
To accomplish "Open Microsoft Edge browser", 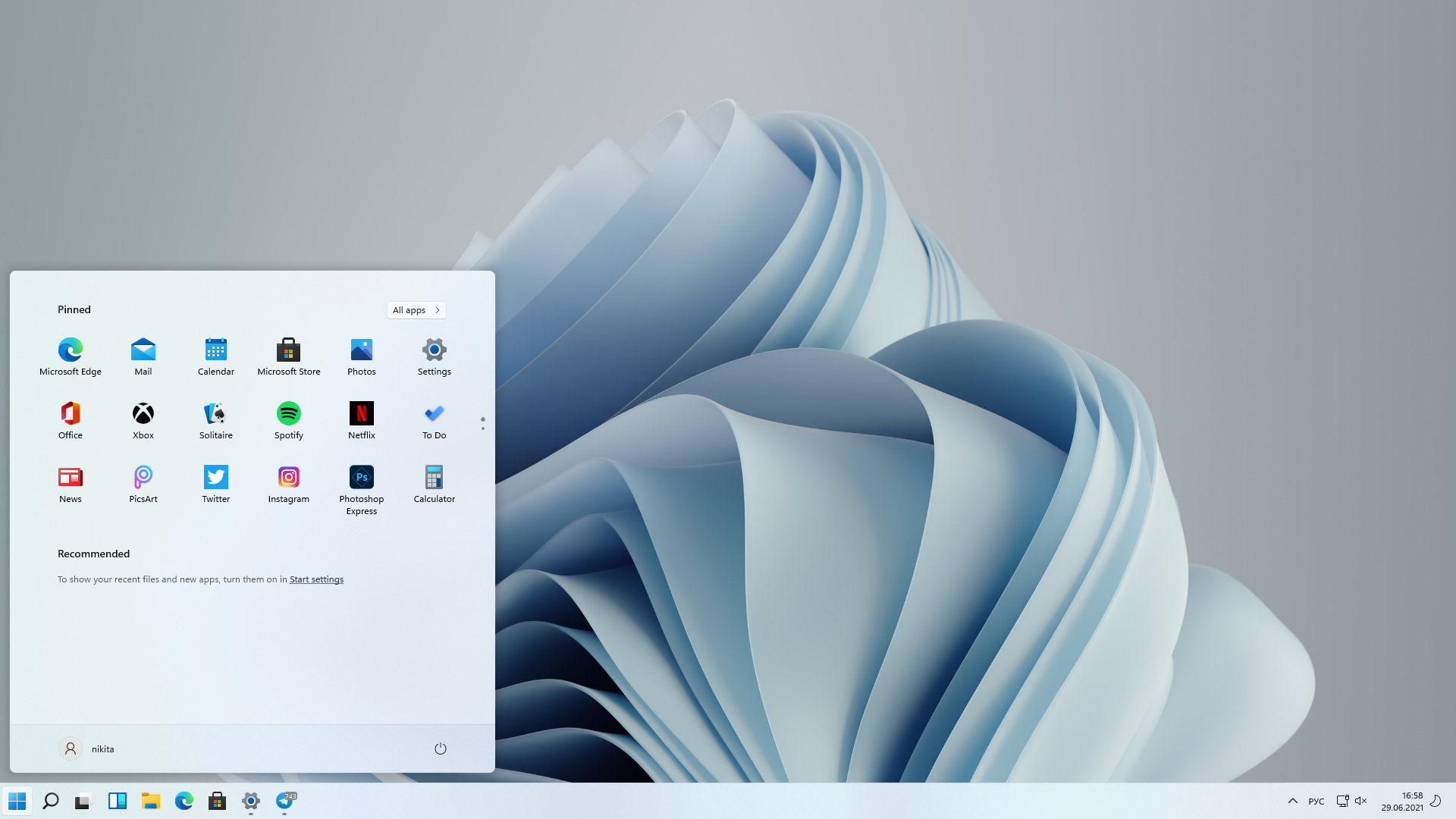I will tap(70, 350).
